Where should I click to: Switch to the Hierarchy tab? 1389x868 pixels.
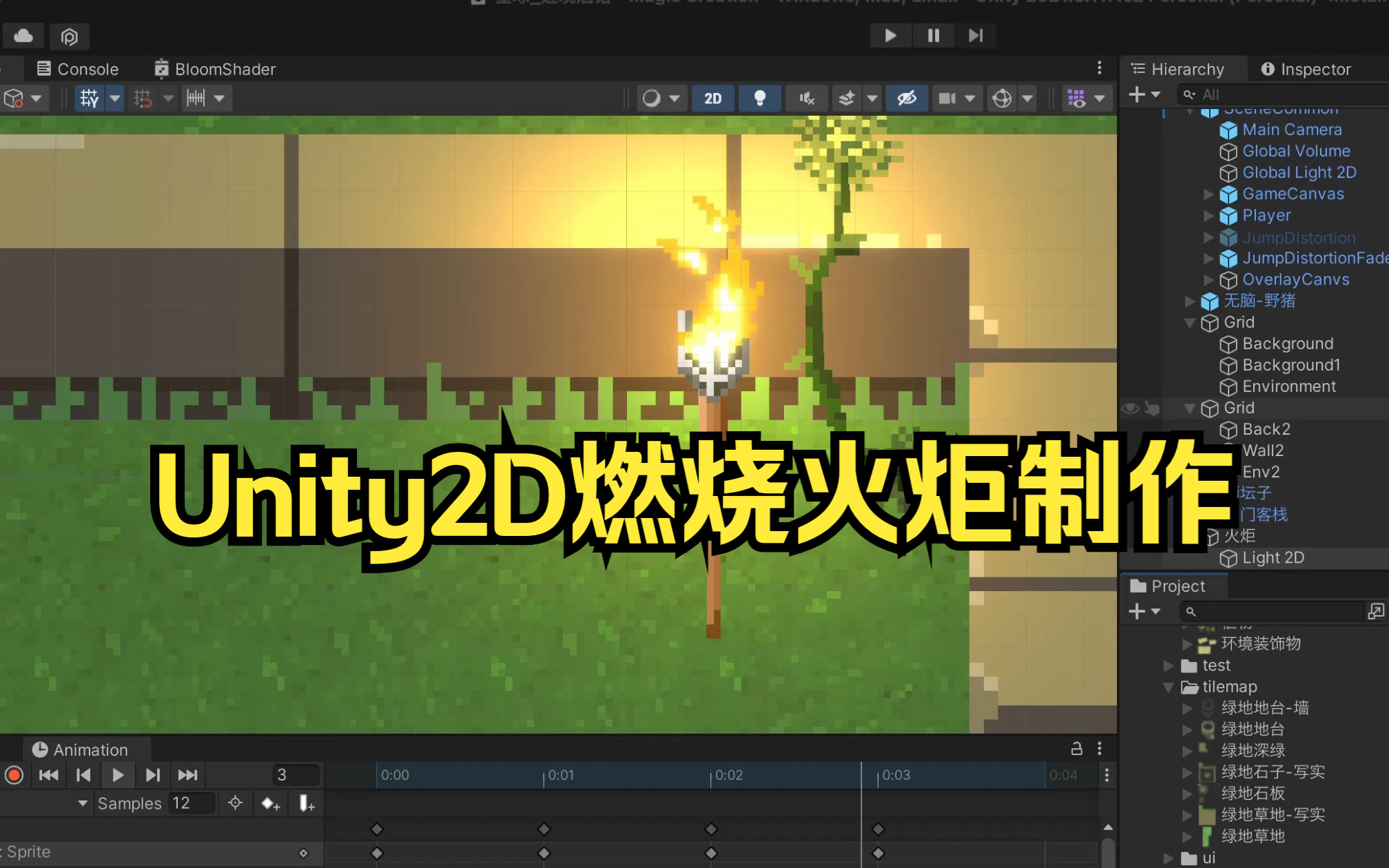(x=1177, y=69)
